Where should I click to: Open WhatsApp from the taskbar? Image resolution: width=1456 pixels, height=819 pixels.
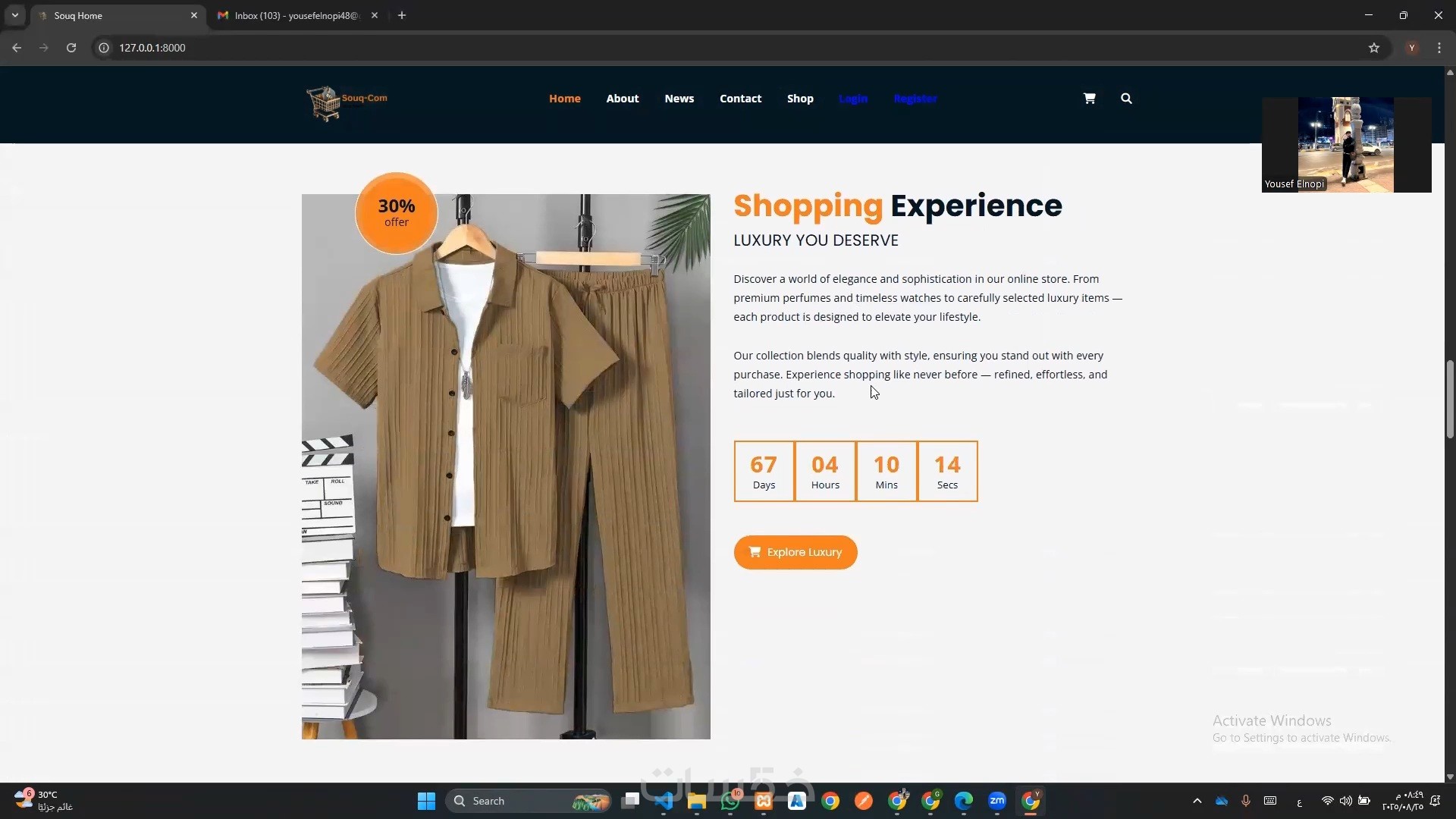tap(730, 801)
